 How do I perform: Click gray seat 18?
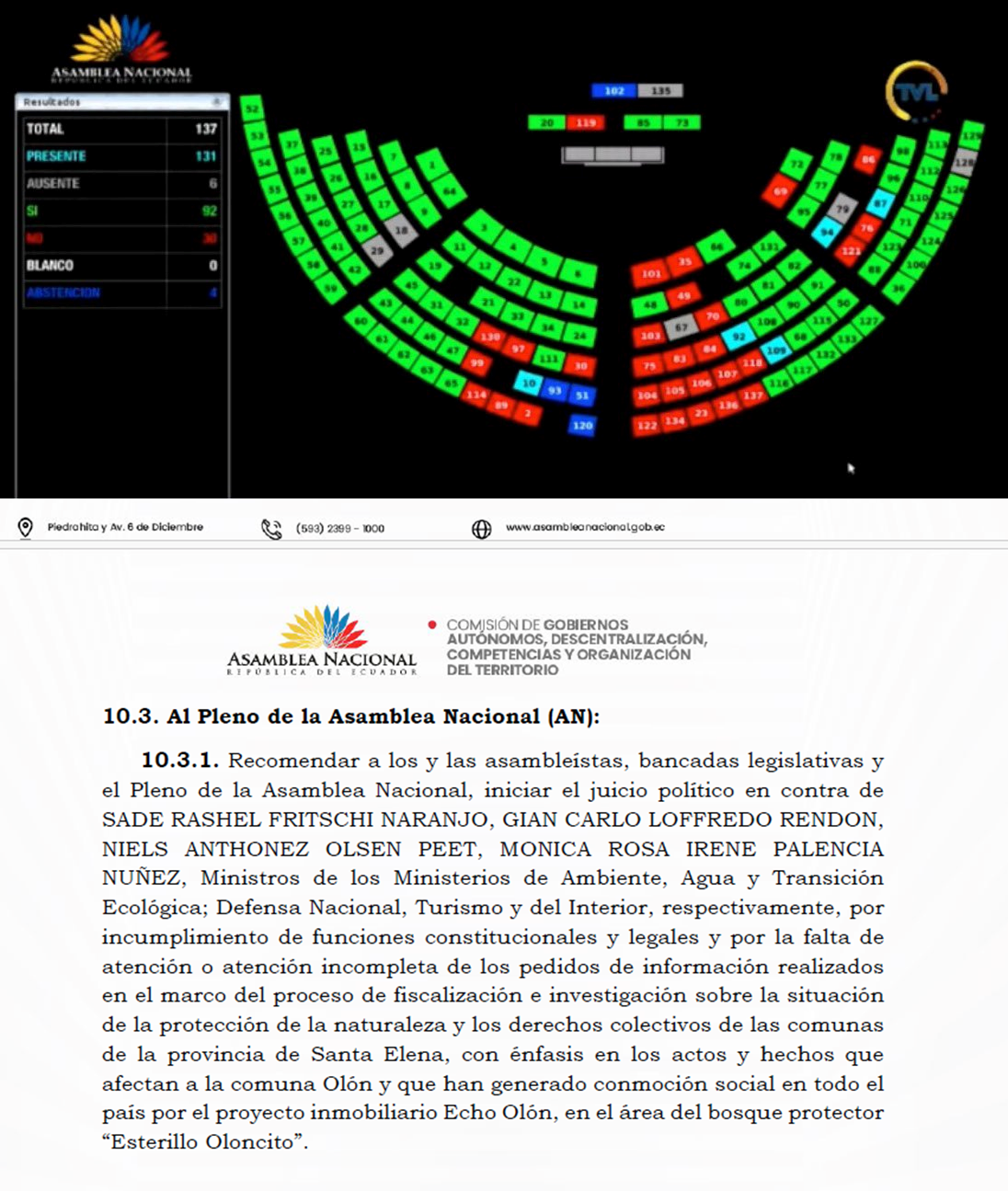tap(401, 231)
